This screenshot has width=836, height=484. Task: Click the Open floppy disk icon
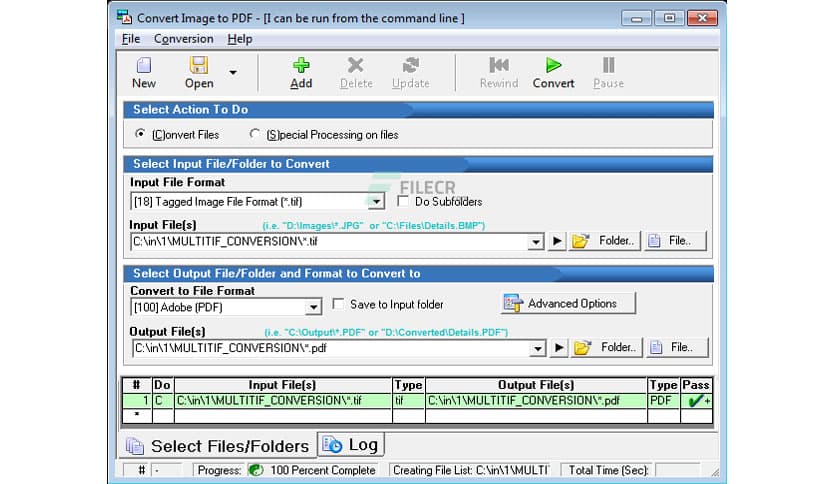click(x=199, y=66)
